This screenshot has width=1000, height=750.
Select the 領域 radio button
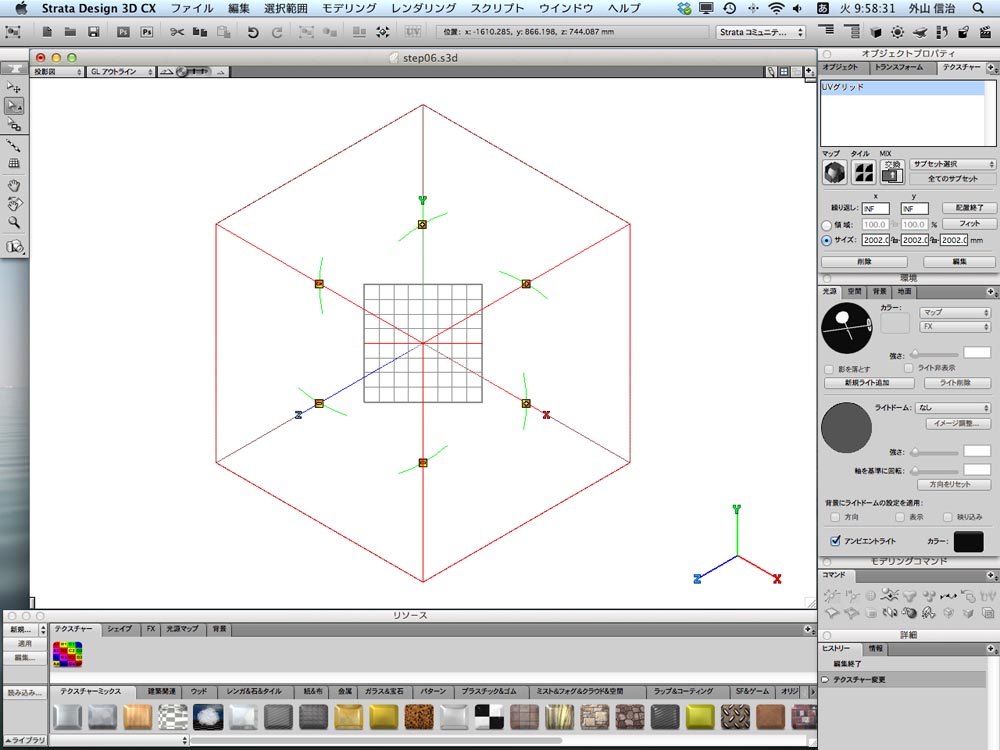point(827,225)
